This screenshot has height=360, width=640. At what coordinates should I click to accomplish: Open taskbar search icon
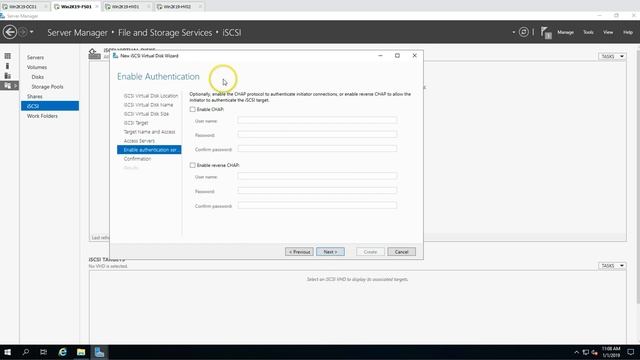pyautogui.click(x=26, y=352)
